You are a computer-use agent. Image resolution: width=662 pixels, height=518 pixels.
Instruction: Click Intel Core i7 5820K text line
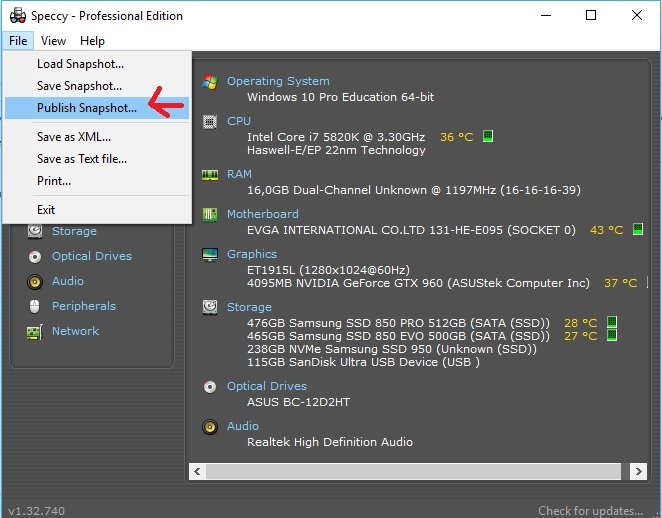click(336, 137)
